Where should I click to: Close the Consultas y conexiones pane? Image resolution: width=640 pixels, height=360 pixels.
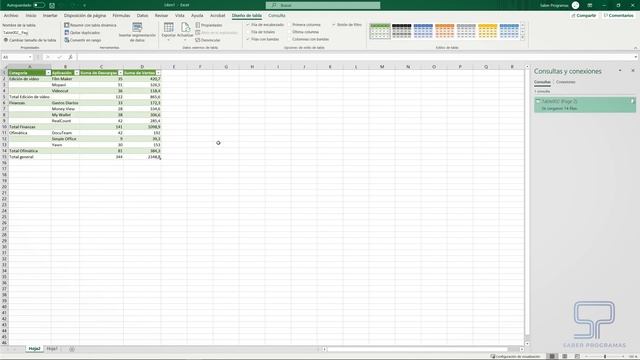[x=633, y=71]
